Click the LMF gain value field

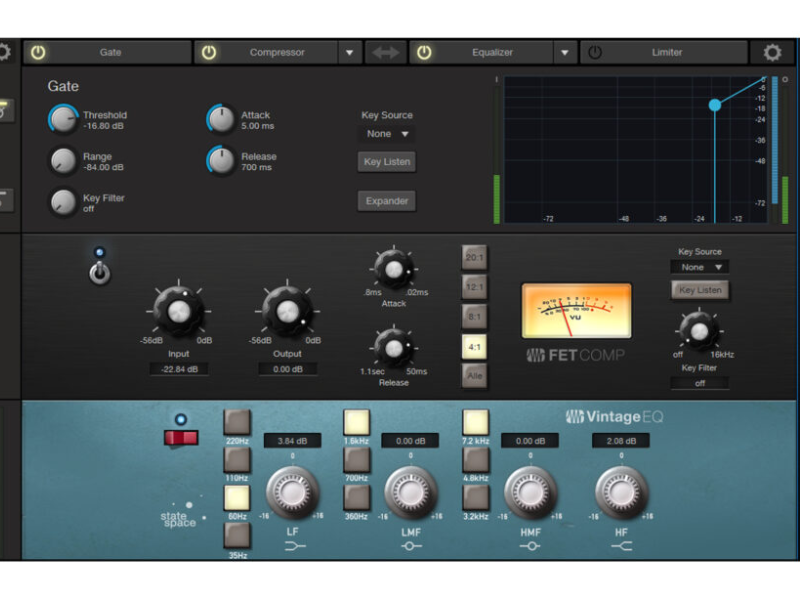click(410, 441)
